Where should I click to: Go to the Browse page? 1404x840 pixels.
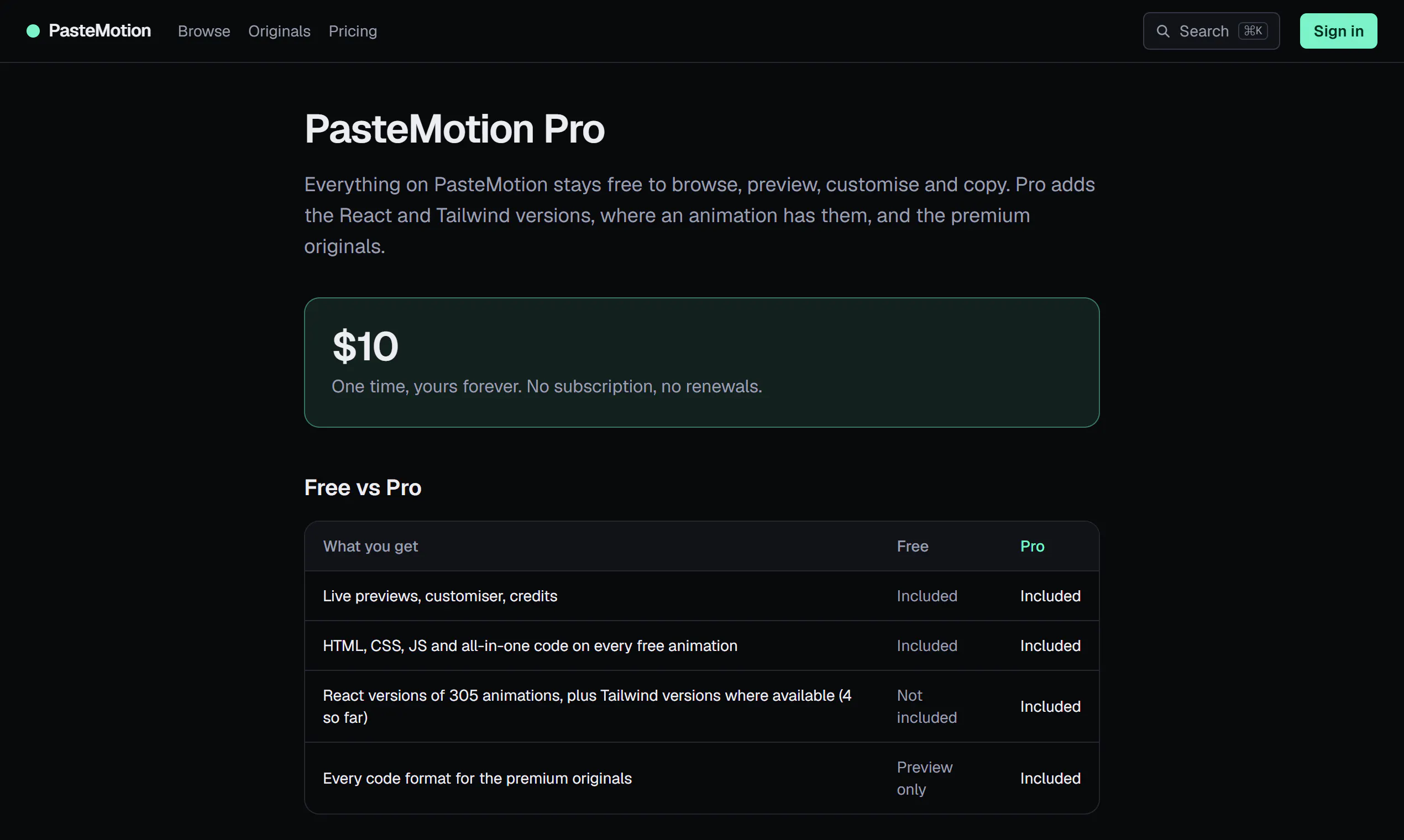point(204,31)
